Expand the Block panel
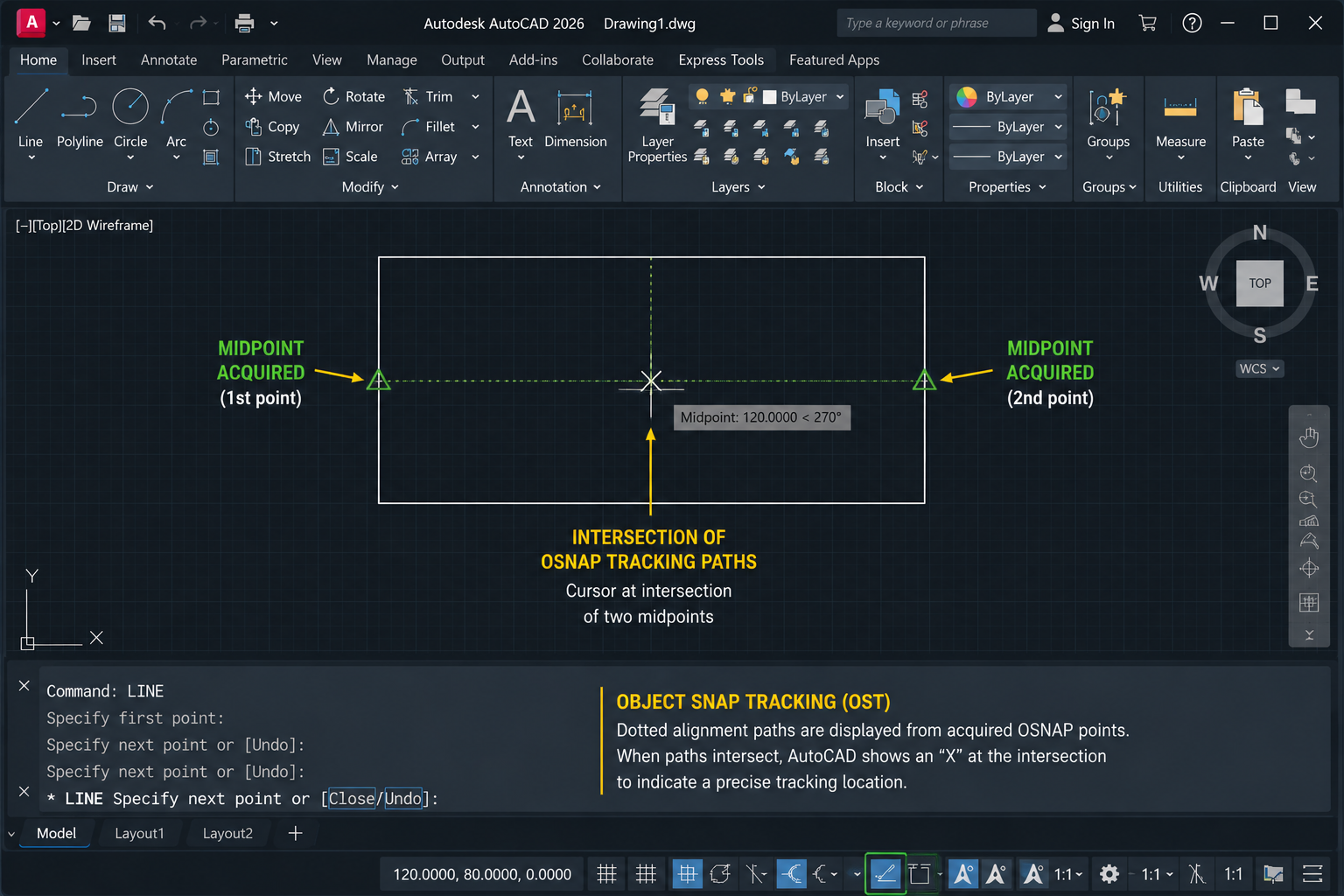1344x896 pixels. coord(899,186)
